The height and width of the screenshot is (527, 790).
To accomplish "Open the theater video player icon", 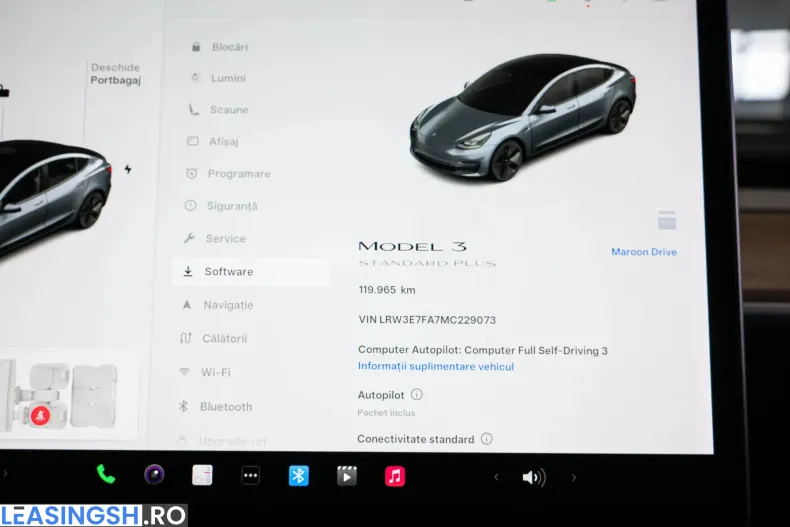I will (347, 476).
